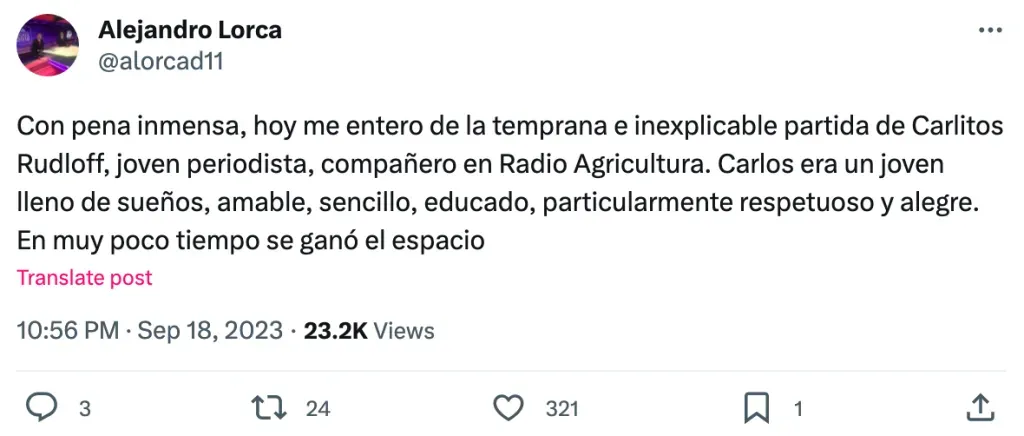
Task: Click the @alorcad11 handle
Action: coord(160,62)
